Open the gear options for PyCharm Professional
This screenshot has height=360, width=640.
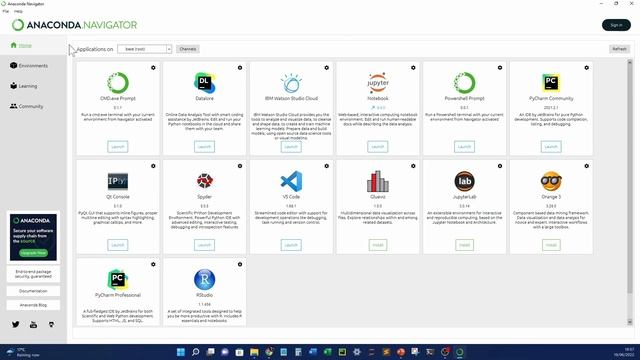(x=153, y=264)
